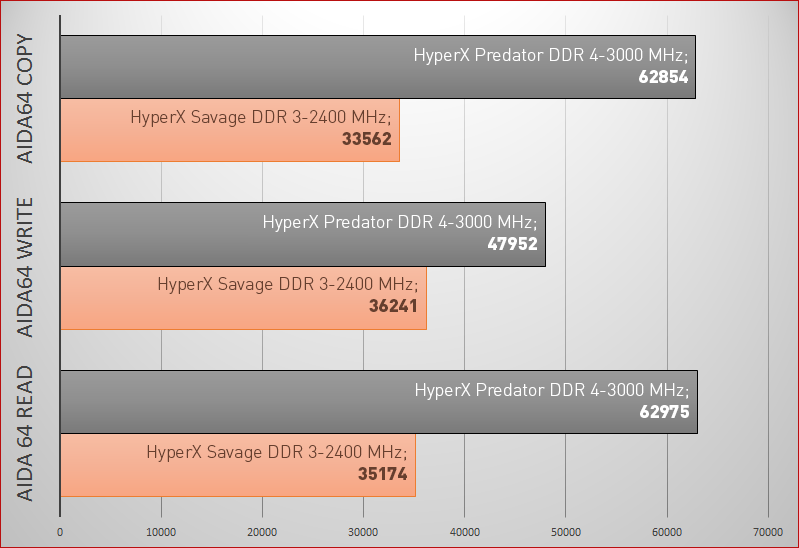This screenshot has width=799, height=548.
Task: Select the orange WRITE bar labeled 36241
Action: click(243, 298)
